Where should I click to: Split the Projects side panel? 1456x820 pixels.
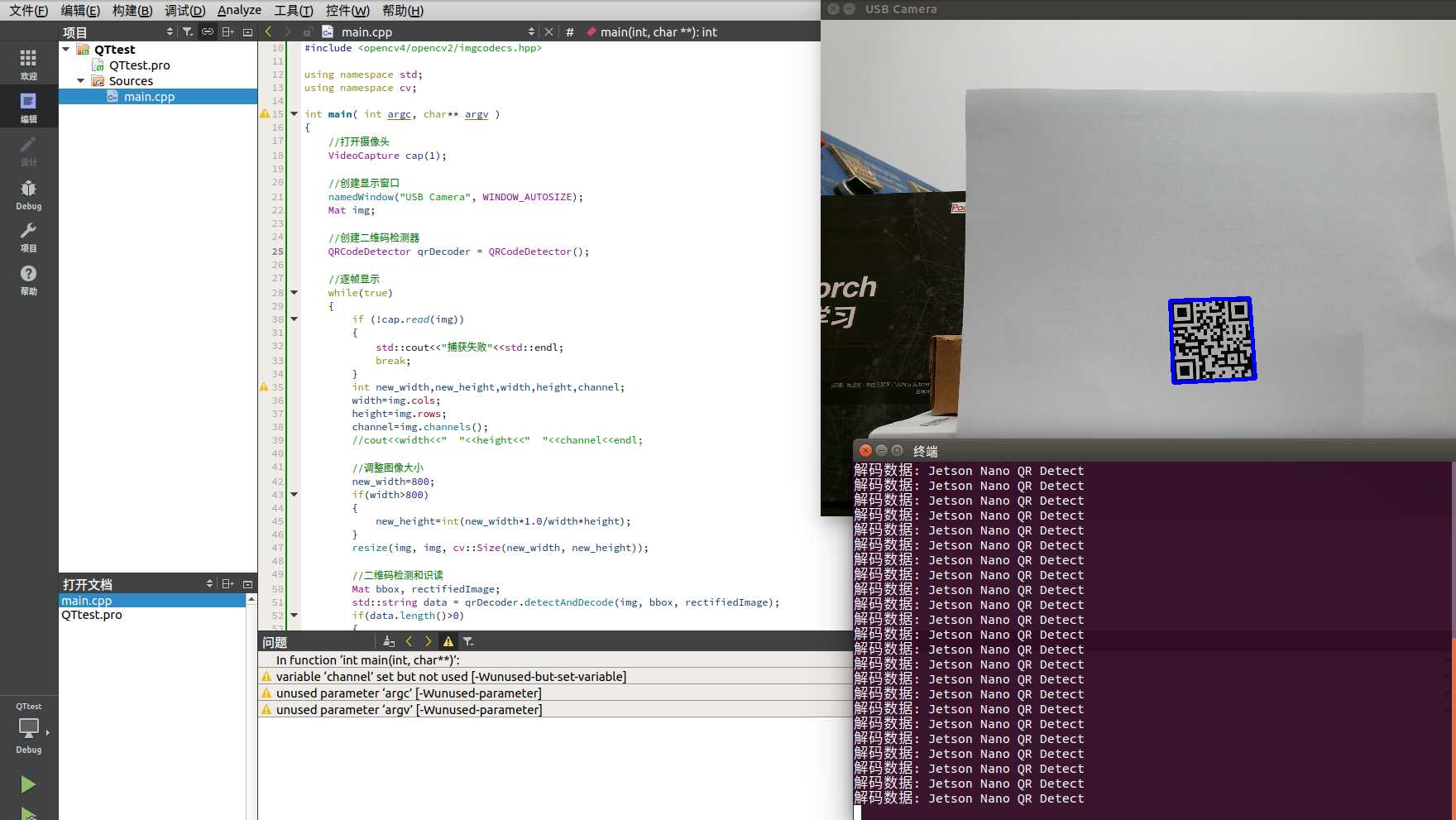pos(227,31)
